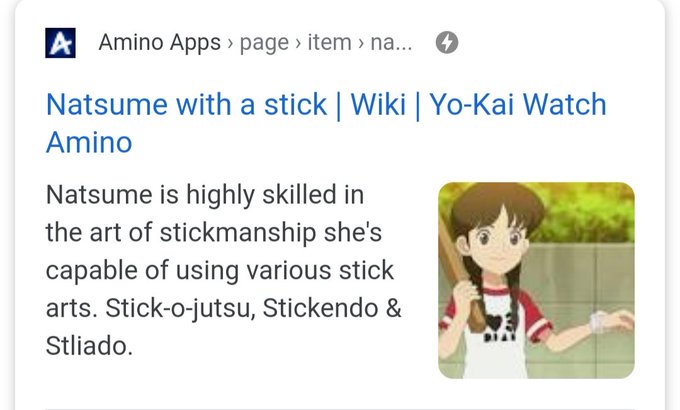Viewport: 680px width, 410px height.
Task: Click the Amino Apps favicon icon
Action: (60, 43)
